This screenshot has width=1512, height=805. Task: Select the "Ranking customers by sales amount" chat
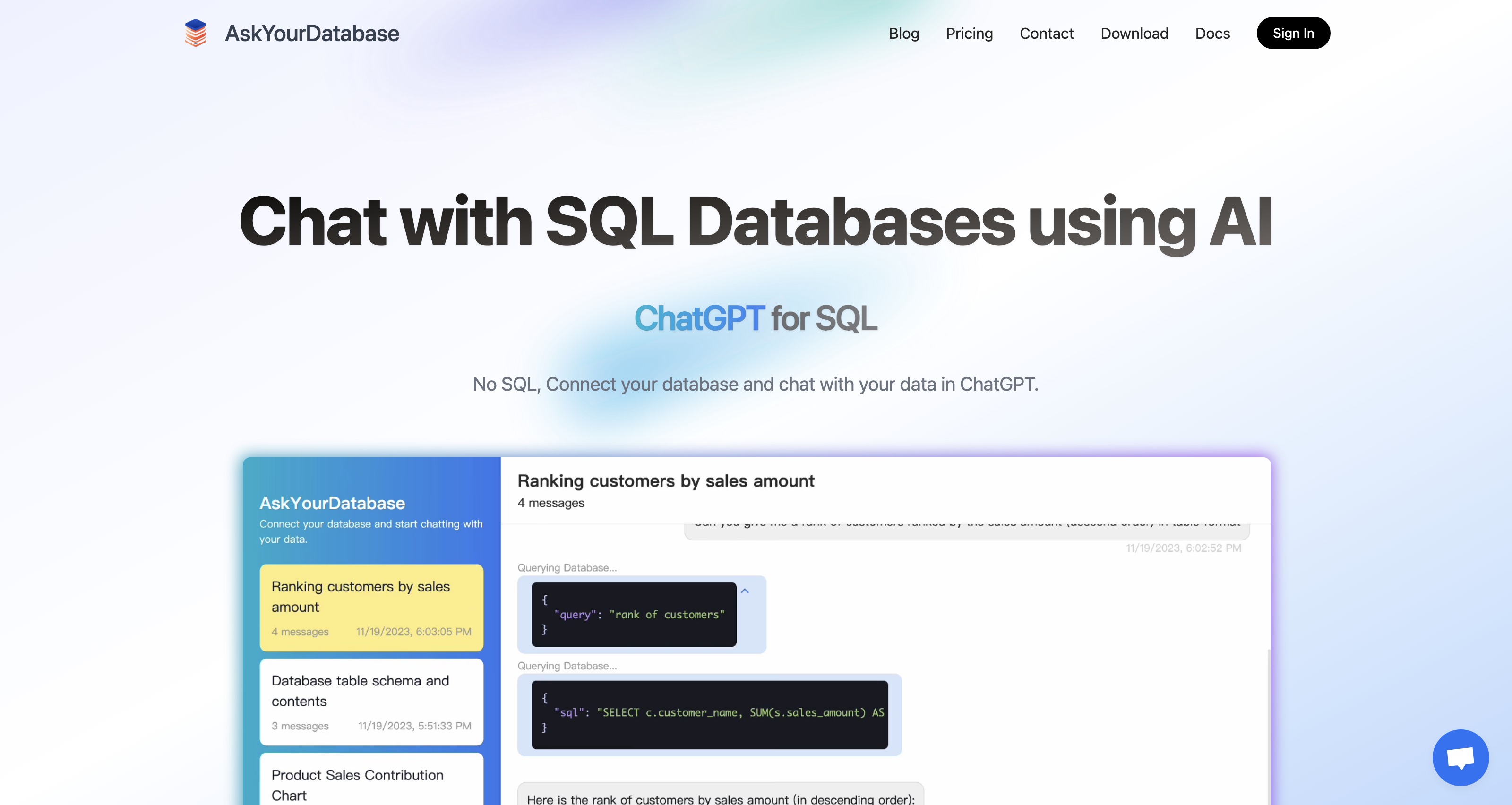tap(371, 607)
